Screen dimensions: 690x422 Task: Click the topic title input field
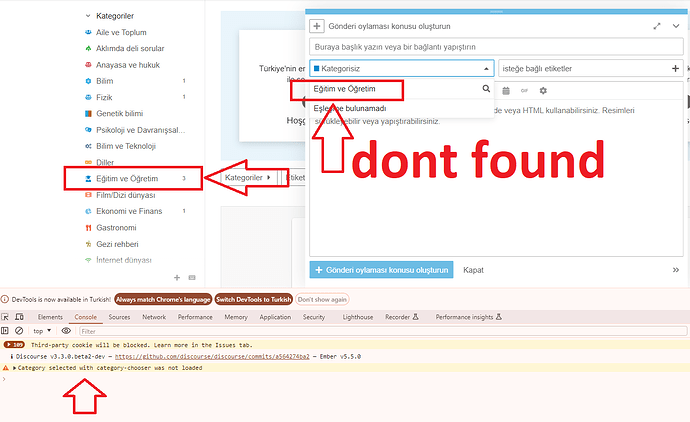pyautogui.click(x=496, y=47)
